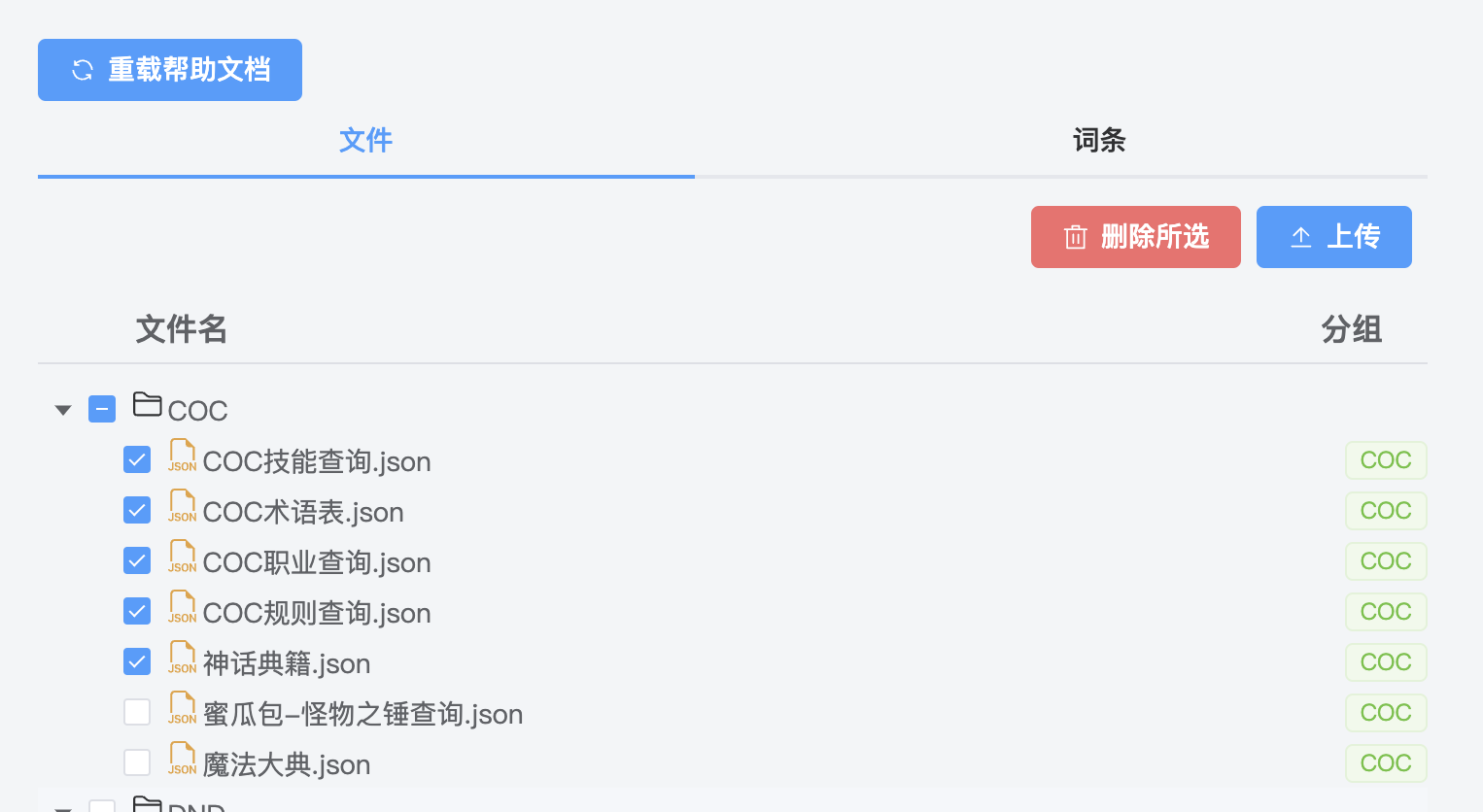Viewport: 1483px width, 812px height.
Task: Toggle the COC folder select-all checkbox
Action: pyautogui.click(x=102, y=409)
